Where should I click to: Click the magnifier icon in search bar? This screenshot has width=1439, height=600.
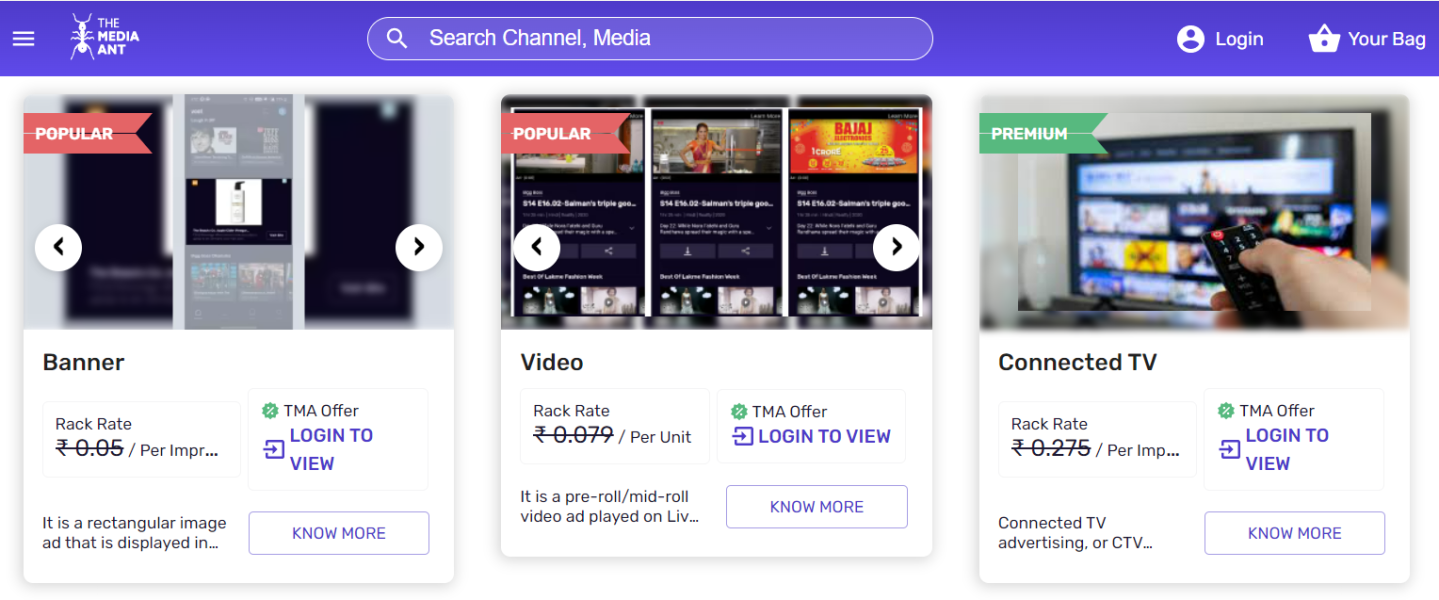397,37
